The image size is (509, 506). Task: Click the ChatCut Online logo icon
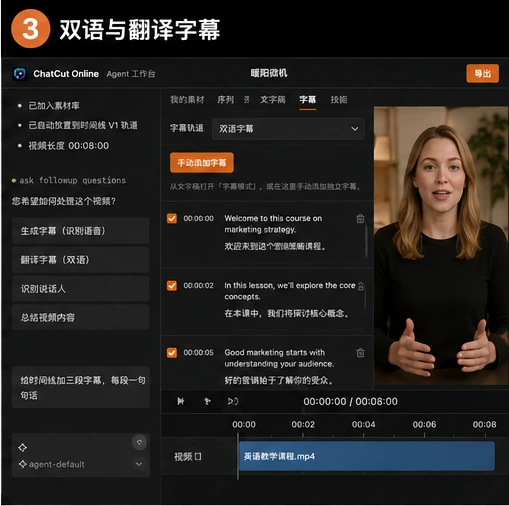(20, 74)
